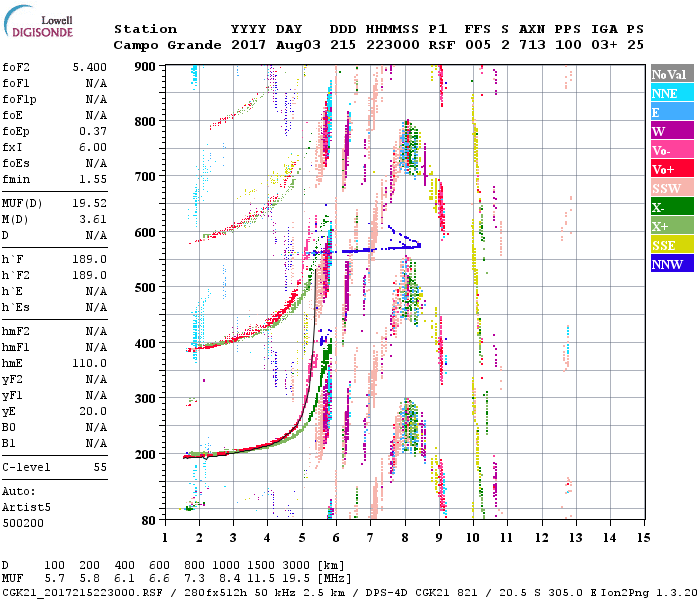The height and width of the screenshot is (600, 700).
Task: Click the hmF2 parameter label
Action: coord(16,331)
